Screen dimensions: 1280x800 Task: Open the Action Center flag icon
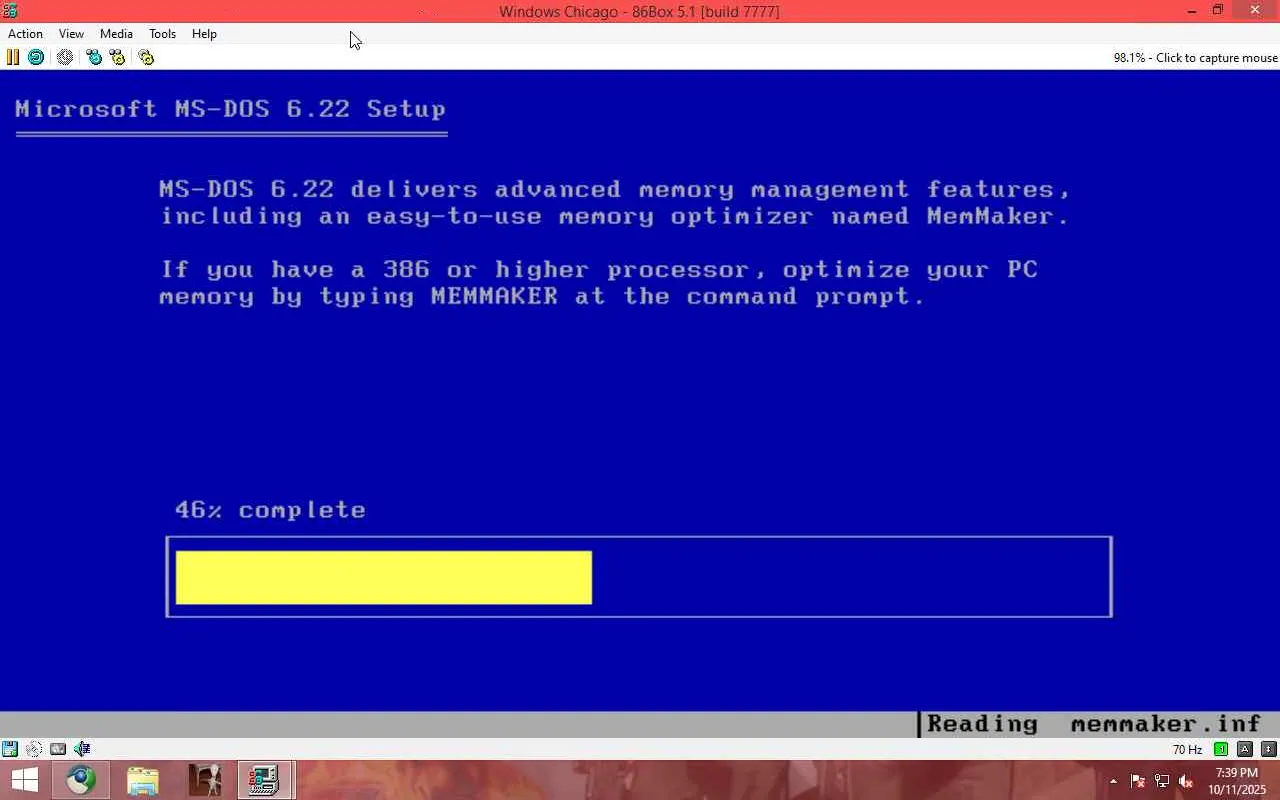tap(1138, 781)
